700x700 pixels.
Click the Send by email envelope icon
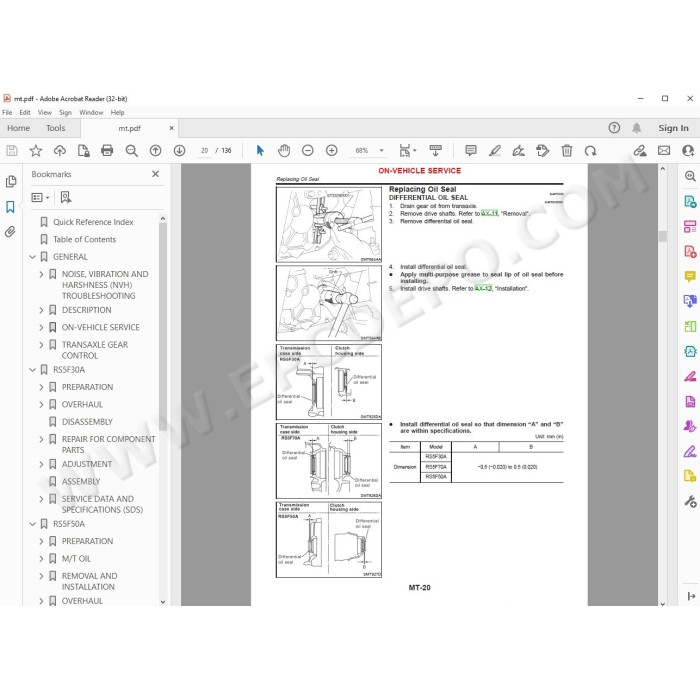(x=664, y=151)
